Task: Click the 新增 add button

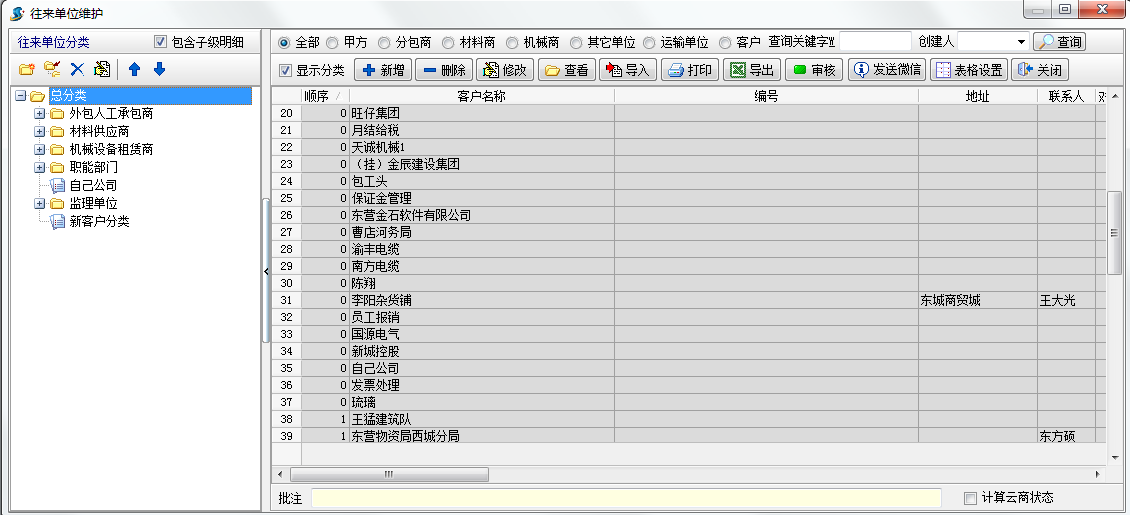Action: [x=384, y=70]
